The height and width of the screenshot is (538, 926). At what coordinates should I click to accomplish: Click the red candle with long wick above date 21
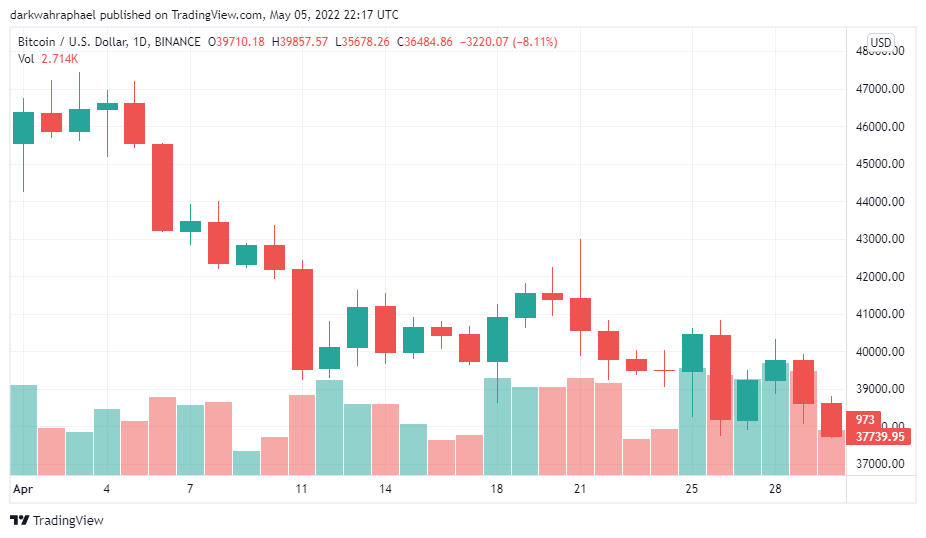(x=580, y=314)
